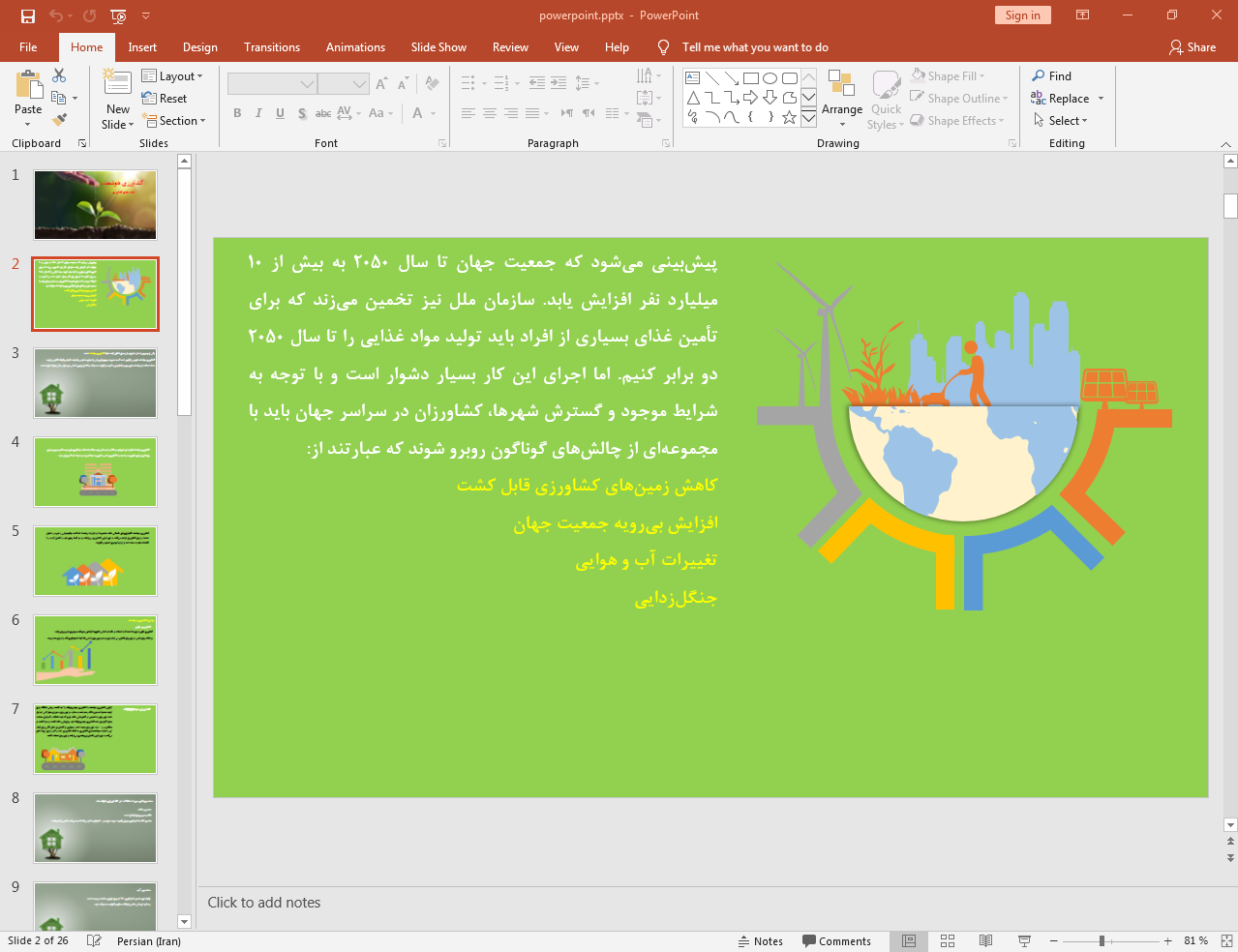This screenshot has width=1238, height=952.
Task: Switch to the Insert tab
Action: click(142, 46)
